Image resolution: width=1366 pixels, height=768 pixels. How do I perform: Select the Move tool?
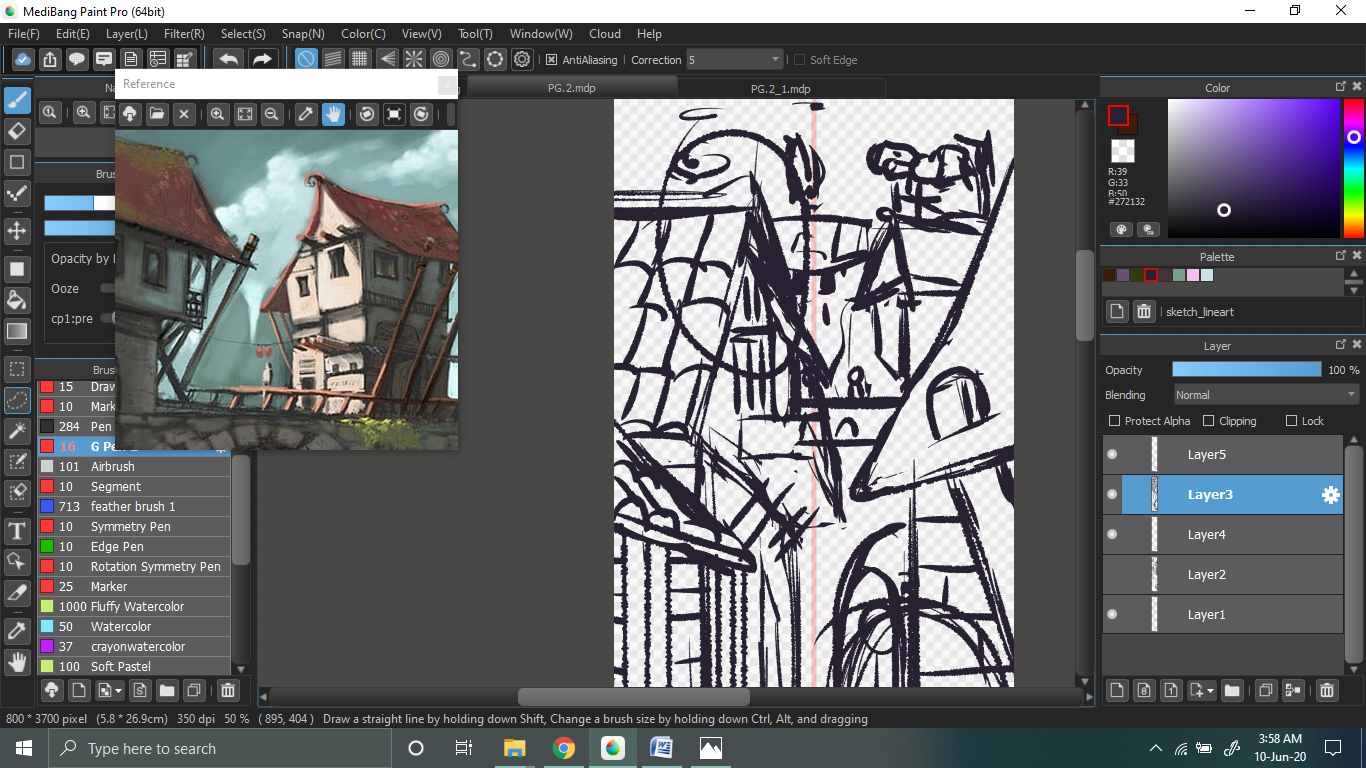(x=17, y=231)
